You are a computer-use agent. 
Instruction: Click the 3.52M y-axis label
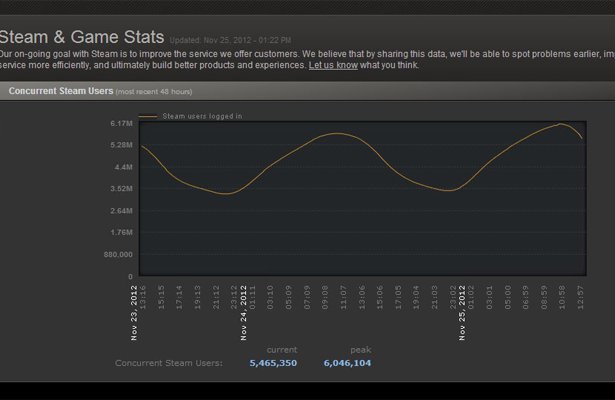(x=122, y=189)
